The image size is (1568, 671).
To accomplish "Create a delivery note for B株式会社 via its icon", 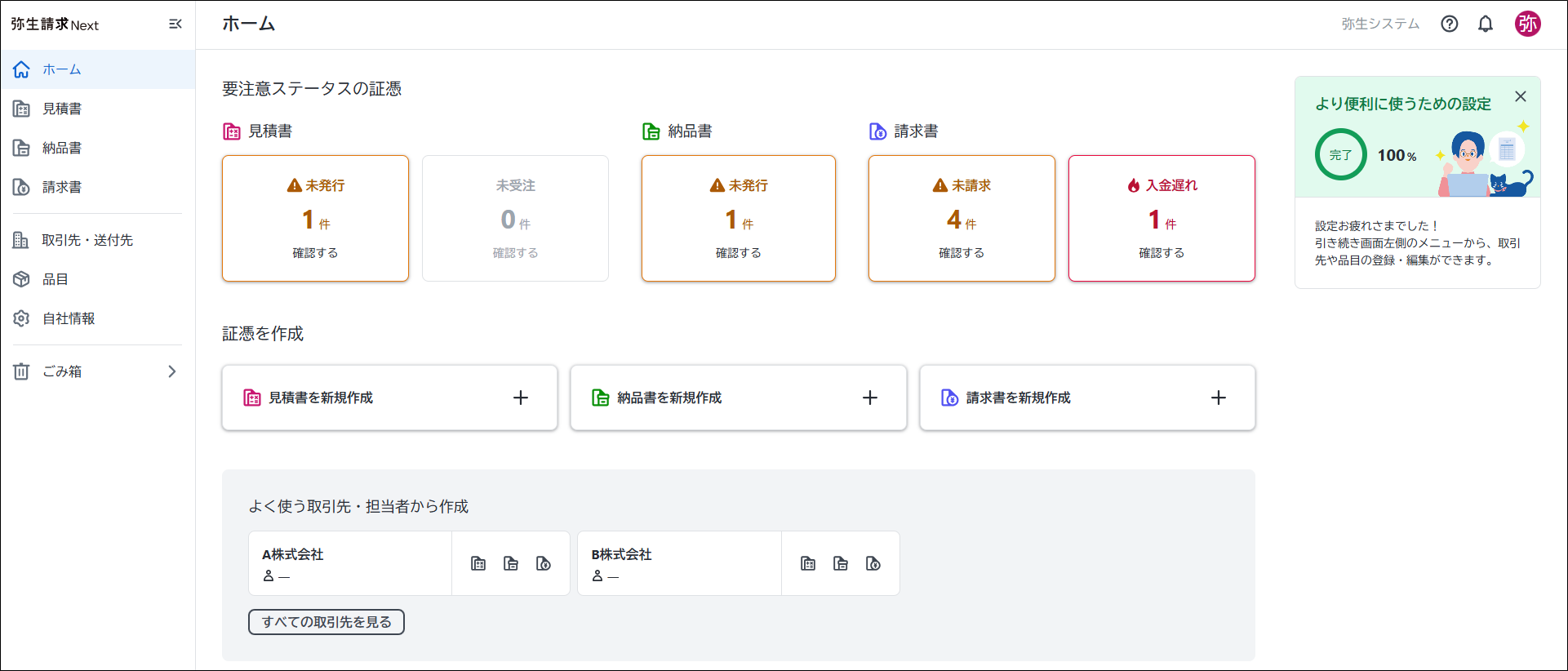I will tap(841, 564).
